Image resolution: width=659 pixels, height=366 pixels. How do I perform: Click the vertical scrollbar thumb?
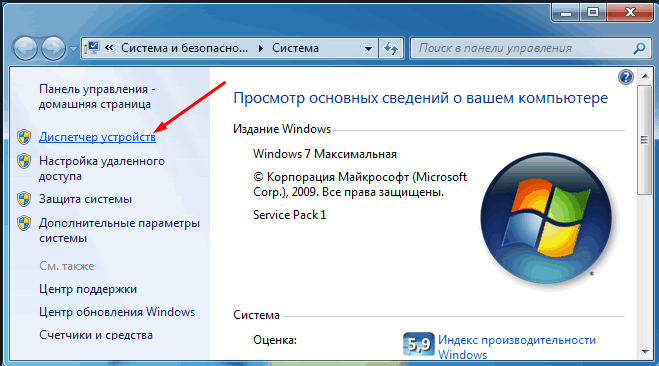(644, 140)
